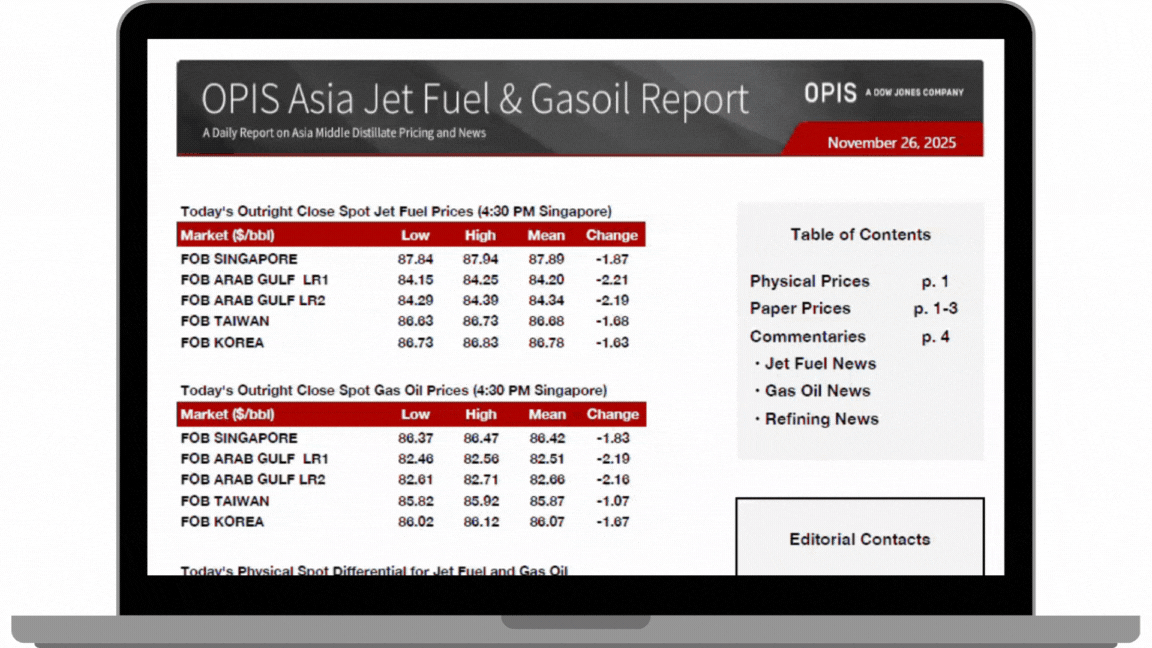
Task: Click Mean column header in Gas Oil table
Action: (x=547, y=414)
